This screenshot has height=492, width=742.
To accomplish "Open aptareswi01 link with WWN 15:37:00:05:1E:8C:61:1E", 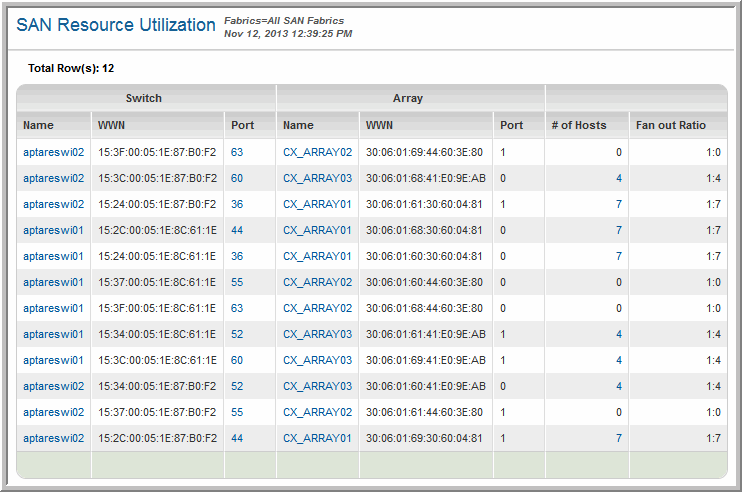I will 54,282.
